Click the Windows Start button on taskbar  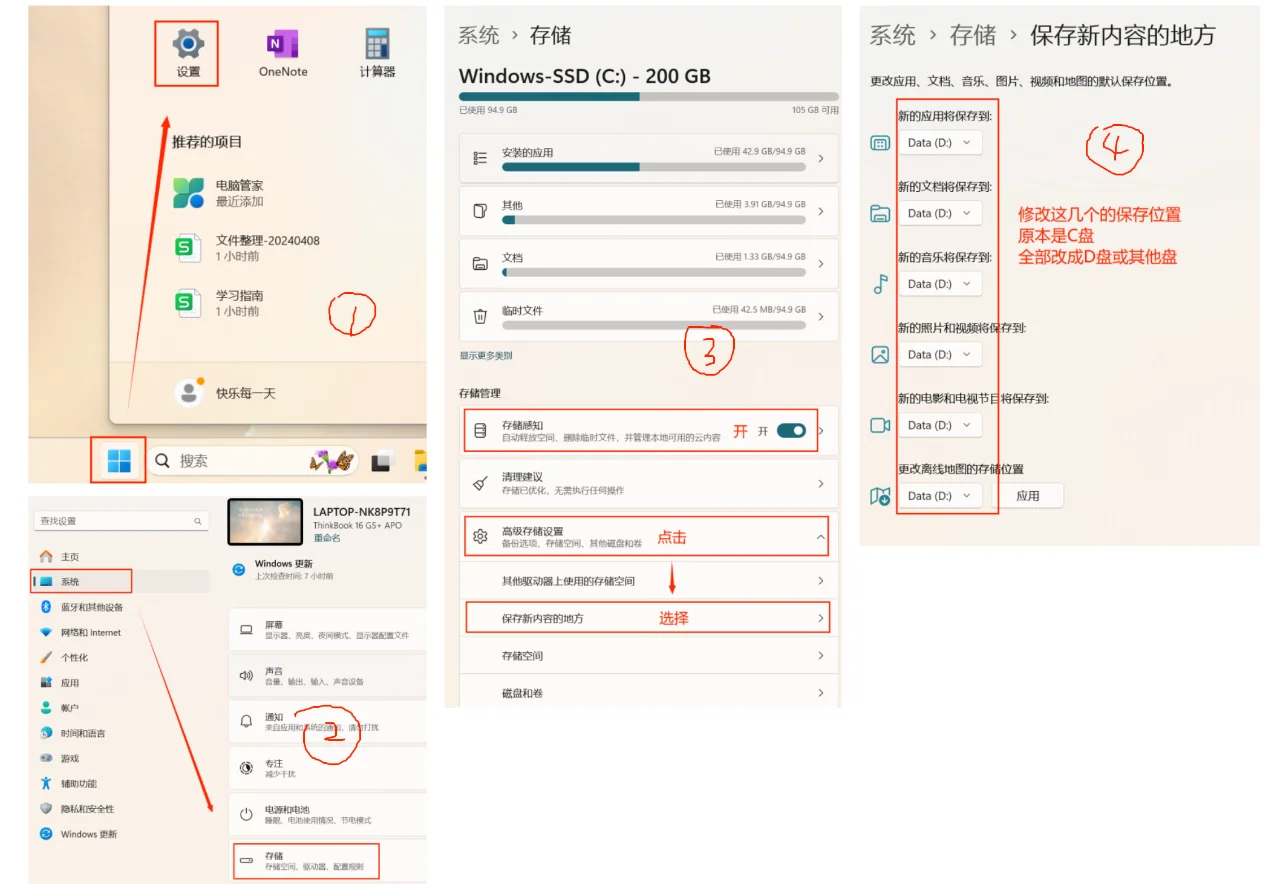click(x=117, y=460)
